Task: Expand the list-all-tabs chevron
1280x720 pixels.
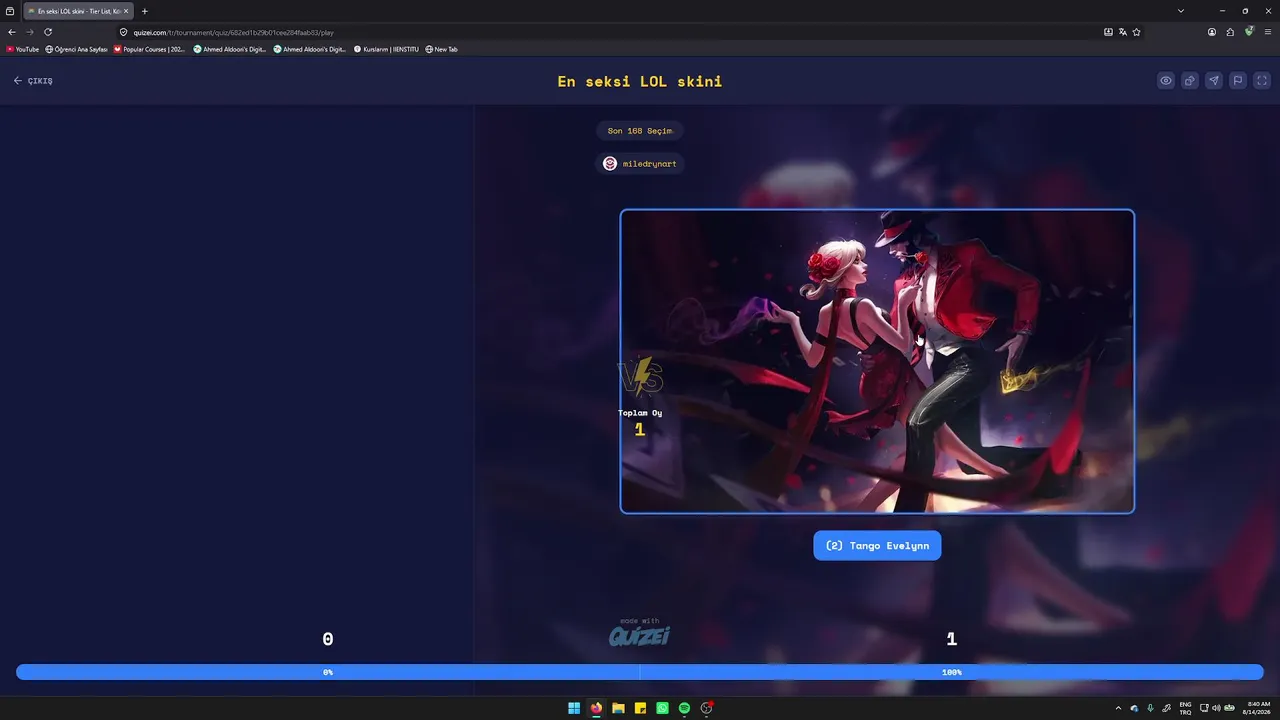Action: 1181,11
